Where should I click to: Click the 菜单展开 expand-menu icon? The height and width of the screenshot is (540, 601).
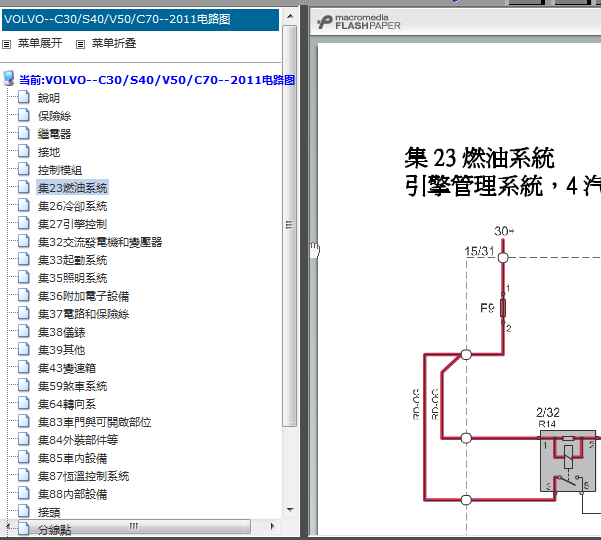click(7, 44)
